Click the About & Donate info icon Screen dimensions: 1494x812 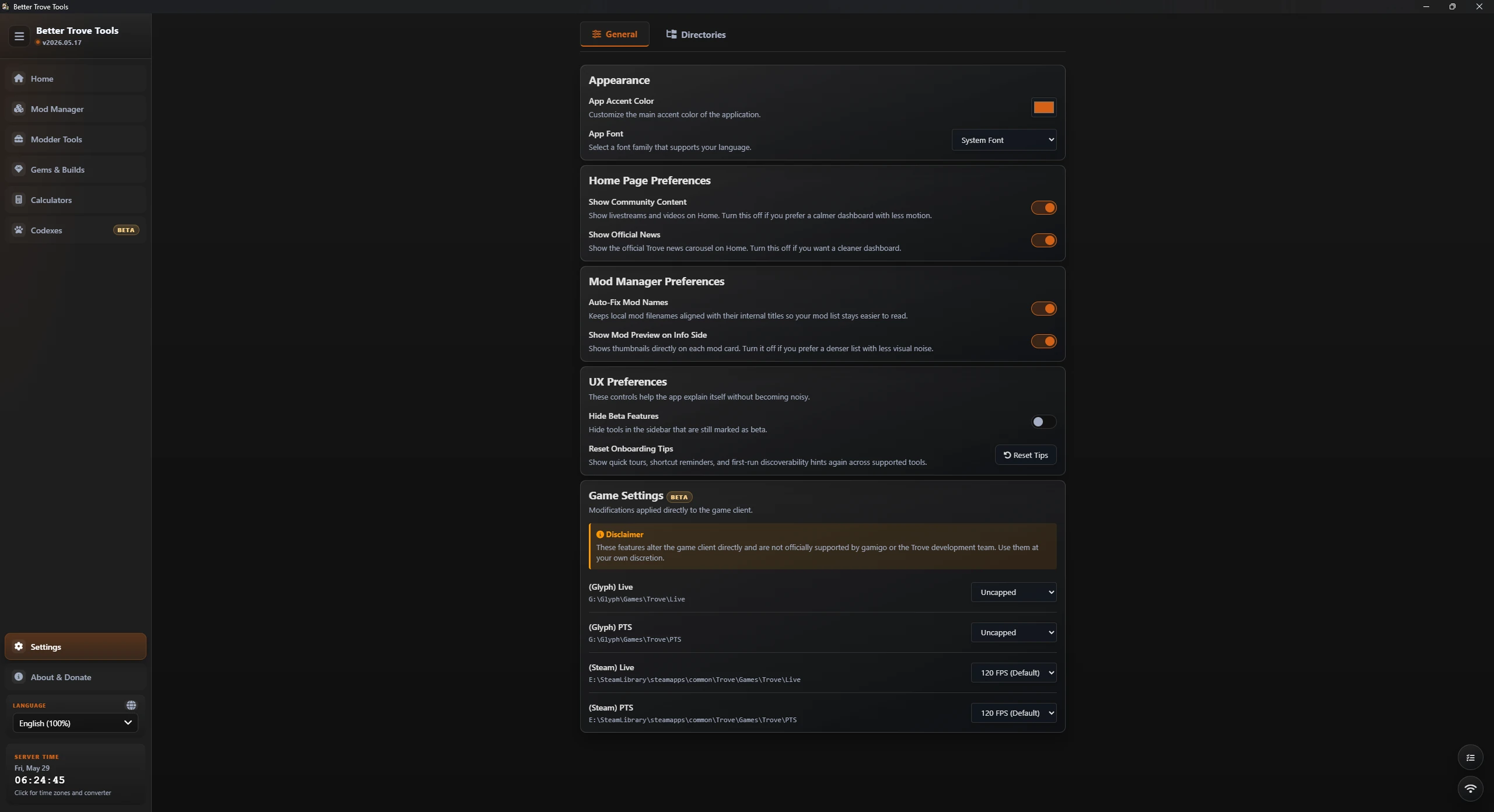pyautogui.click(x=19, y=677)
